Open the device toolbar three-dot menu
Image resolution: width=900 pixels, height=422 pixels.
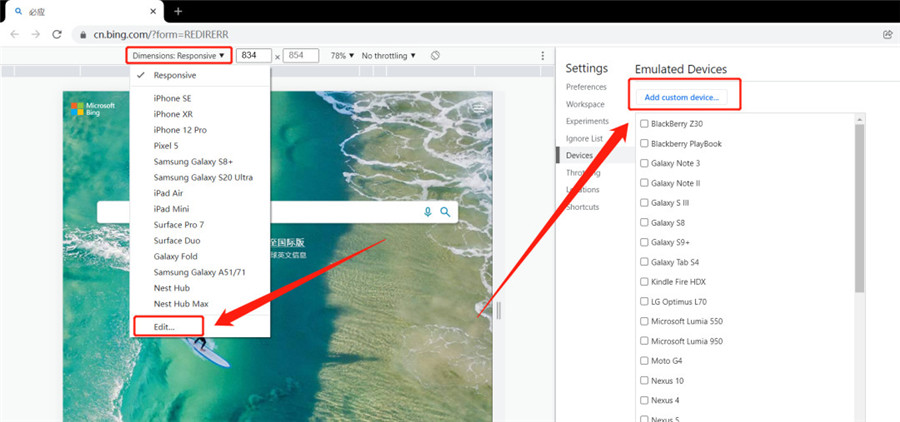click(x=542, y=56)
